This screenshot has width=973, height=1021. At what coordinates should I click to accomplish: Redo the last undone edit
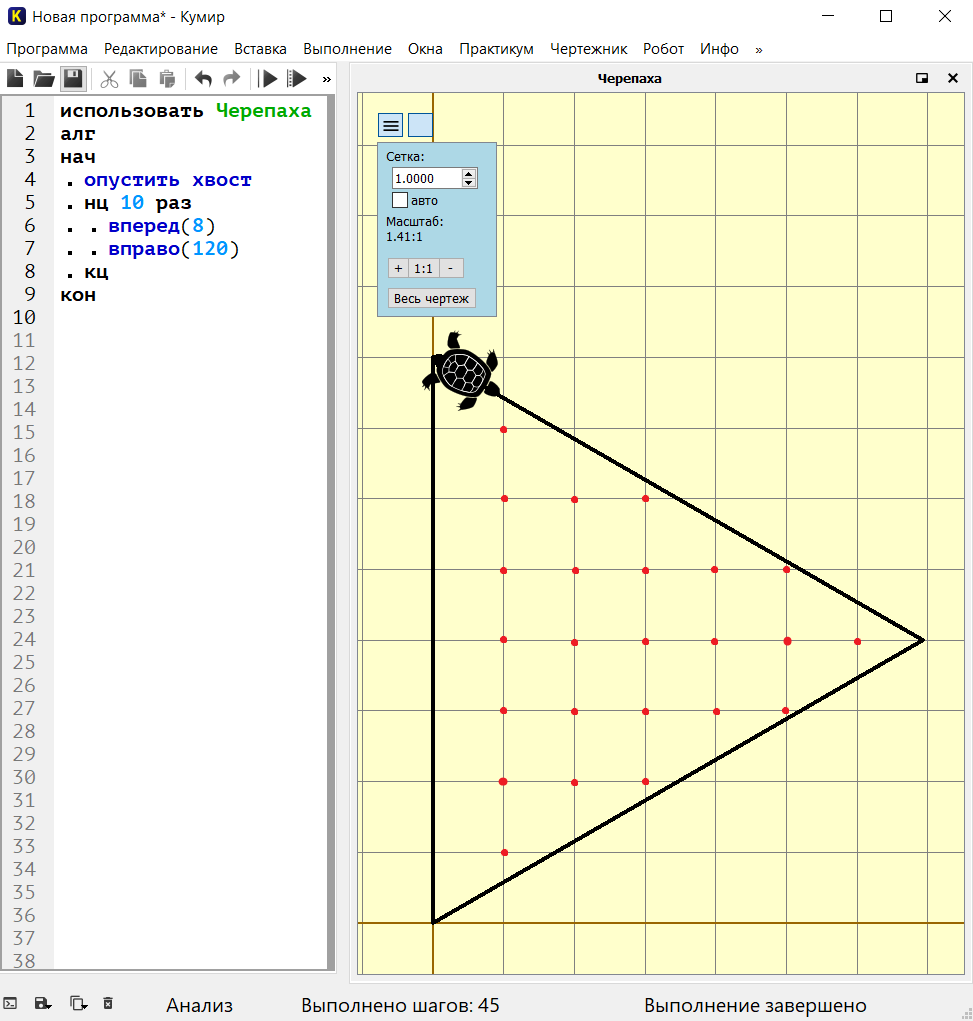[x=232, y=79]
